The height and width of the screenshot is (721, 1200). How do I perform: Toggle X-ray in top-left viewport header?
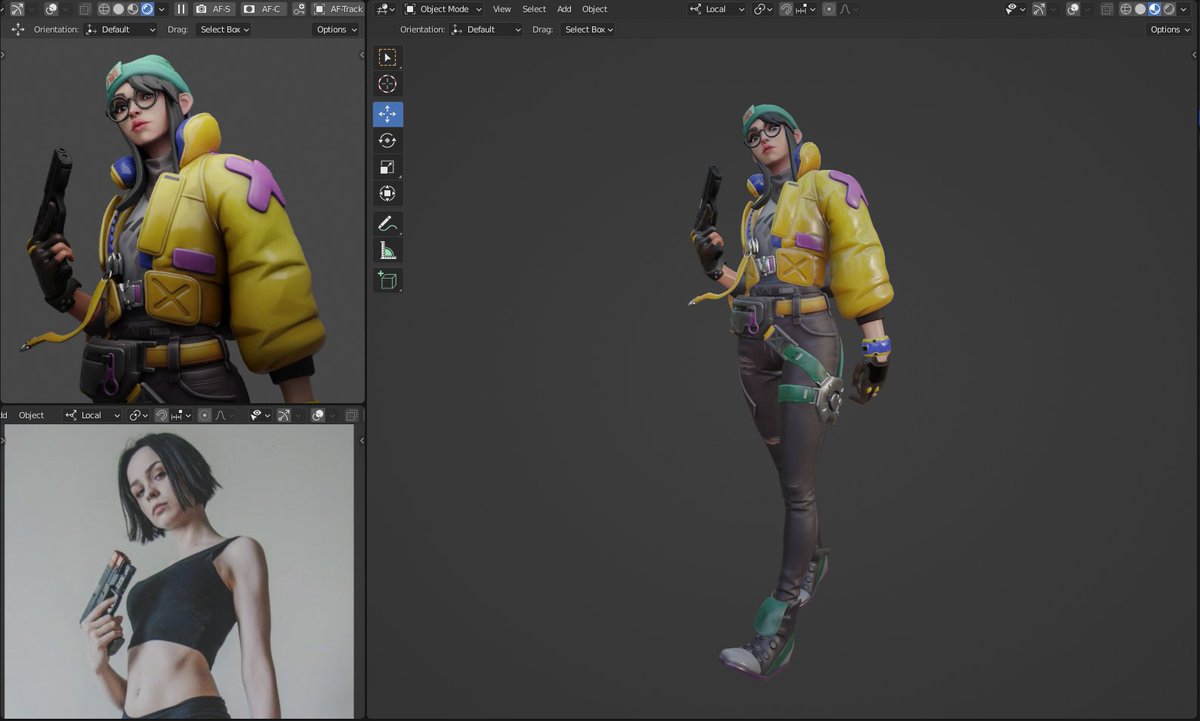tap(84, 9)
